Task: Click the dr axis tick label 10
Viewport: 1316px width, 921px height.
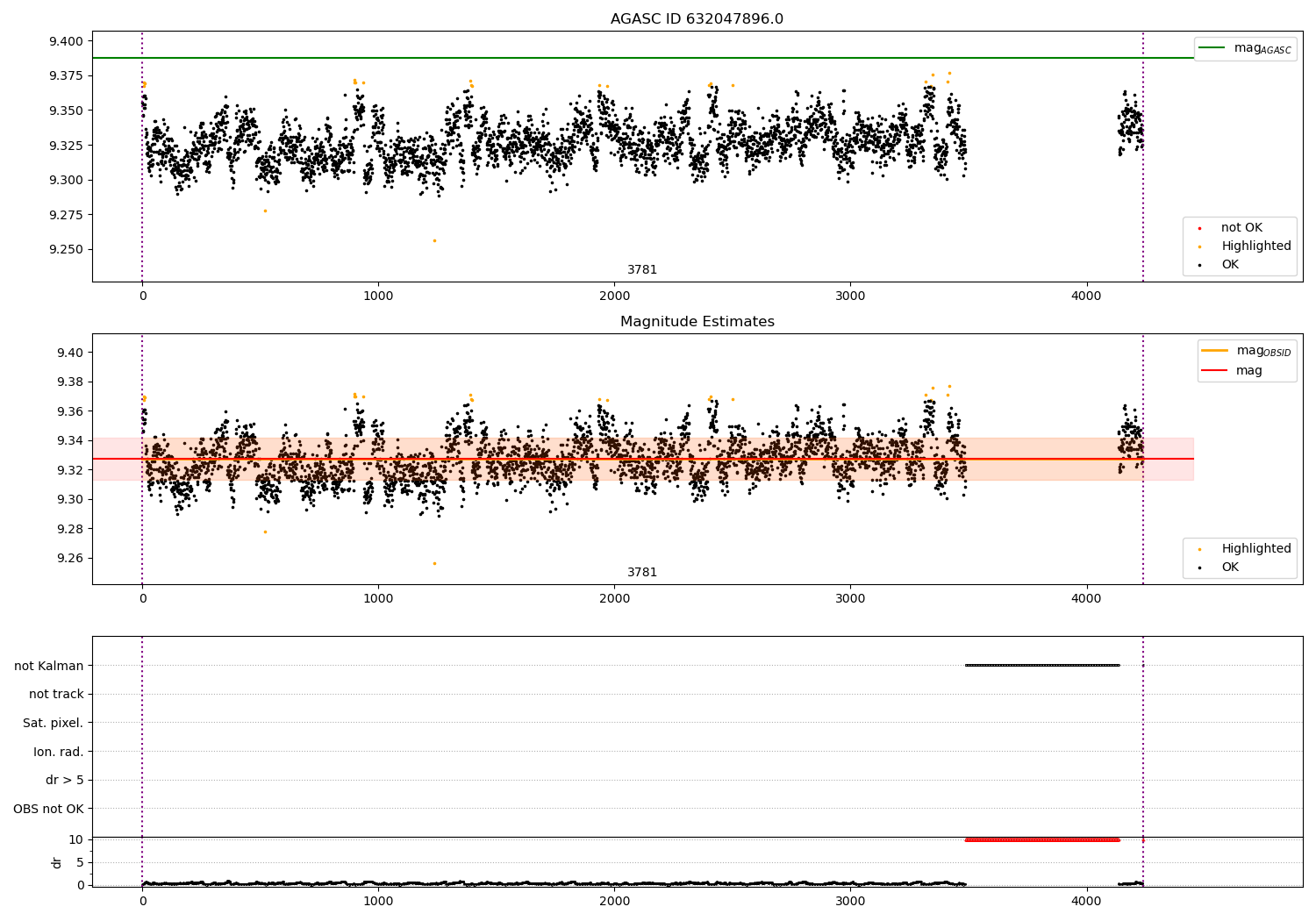Action: tap(76, 839)
